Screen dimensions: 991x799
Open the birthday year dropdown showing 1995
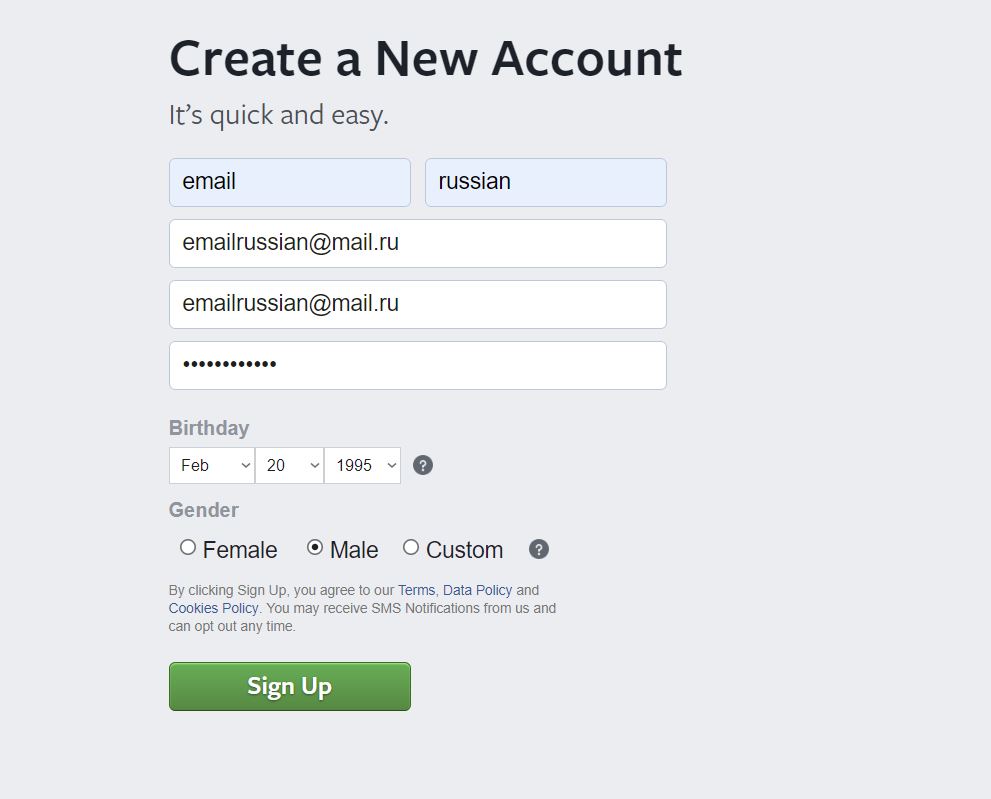click(x=362, y=465)
